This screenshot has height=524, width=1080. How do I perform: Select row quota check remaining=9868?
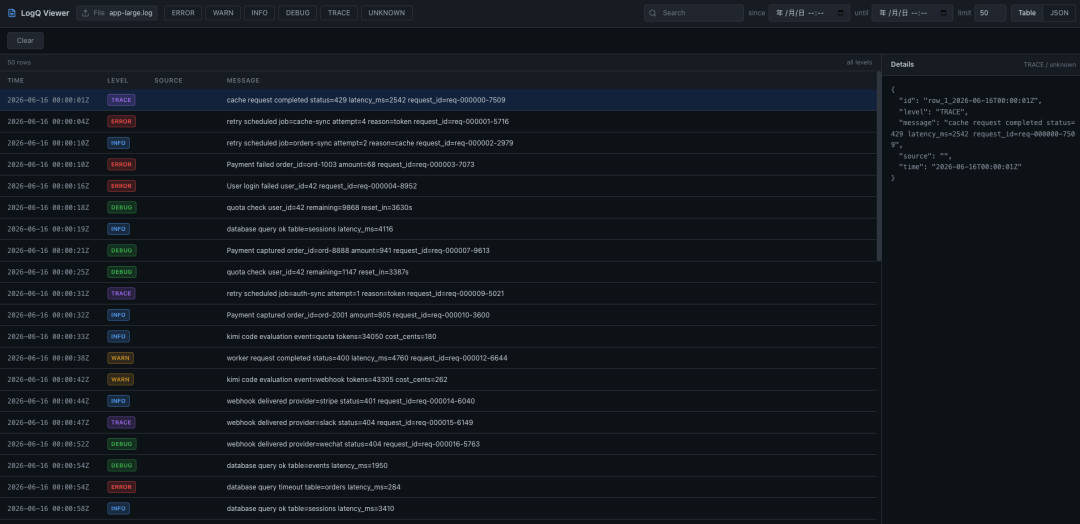click(438, 207)
